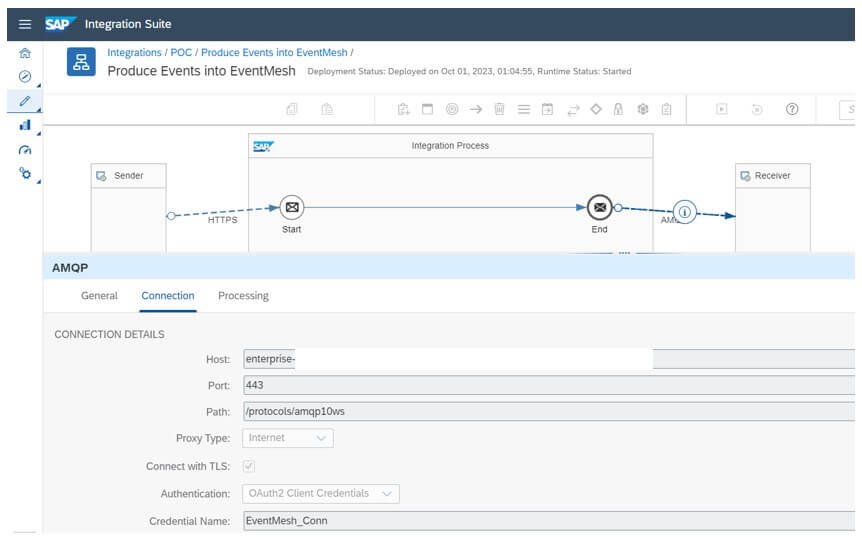Image resolution: width=862 pixels, height=537 pixels.
Task: Open the Integrations breadcrumb link
Action: (134, 52)
